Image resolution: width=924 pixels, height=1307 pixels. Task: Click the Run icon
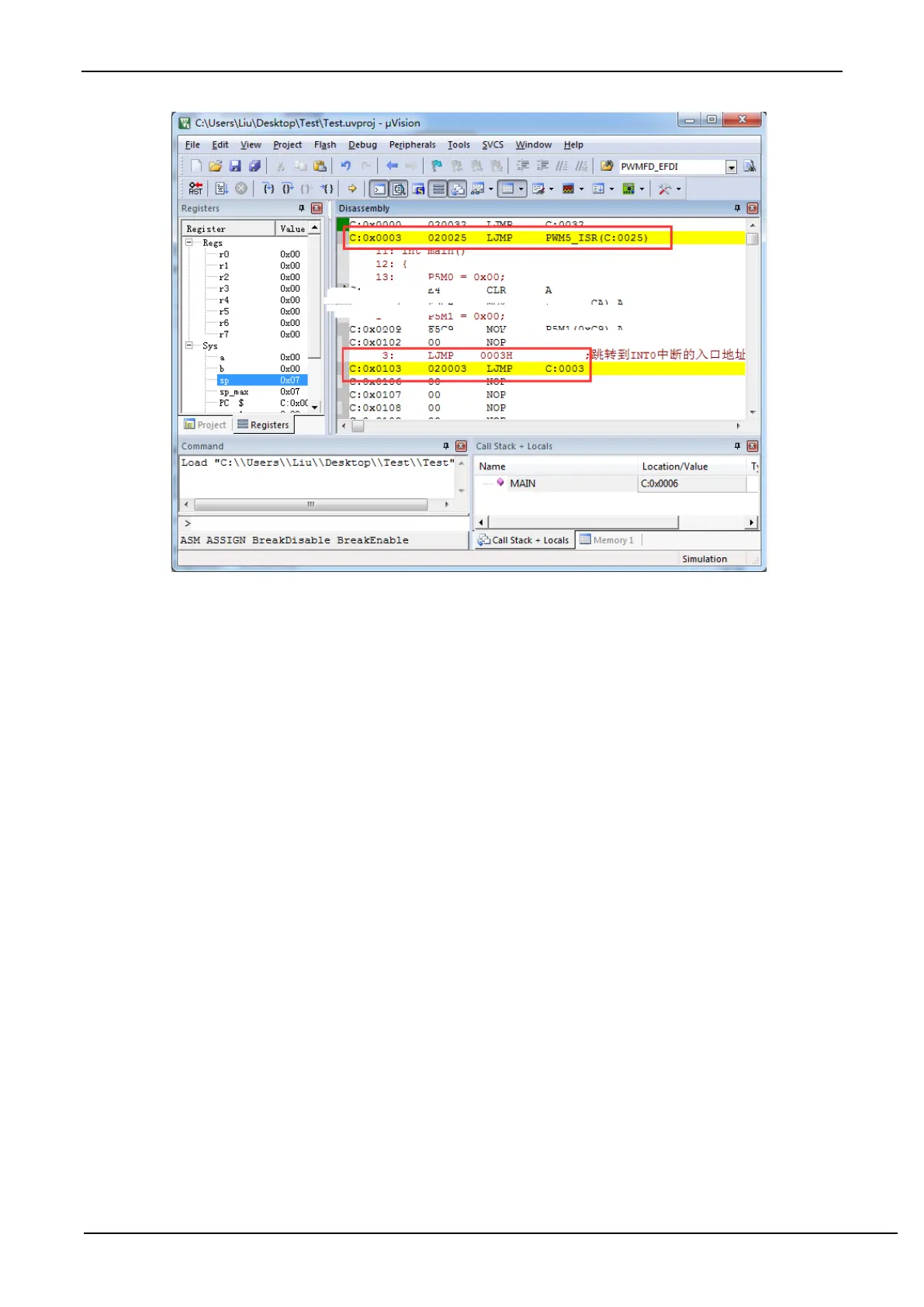(222, 189)
